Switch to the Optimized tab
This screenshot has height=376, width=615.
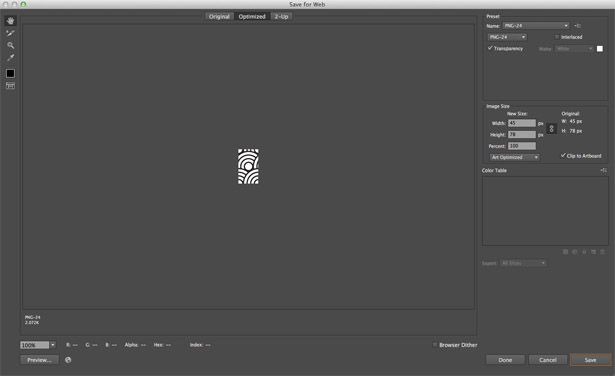coord(252,16)
